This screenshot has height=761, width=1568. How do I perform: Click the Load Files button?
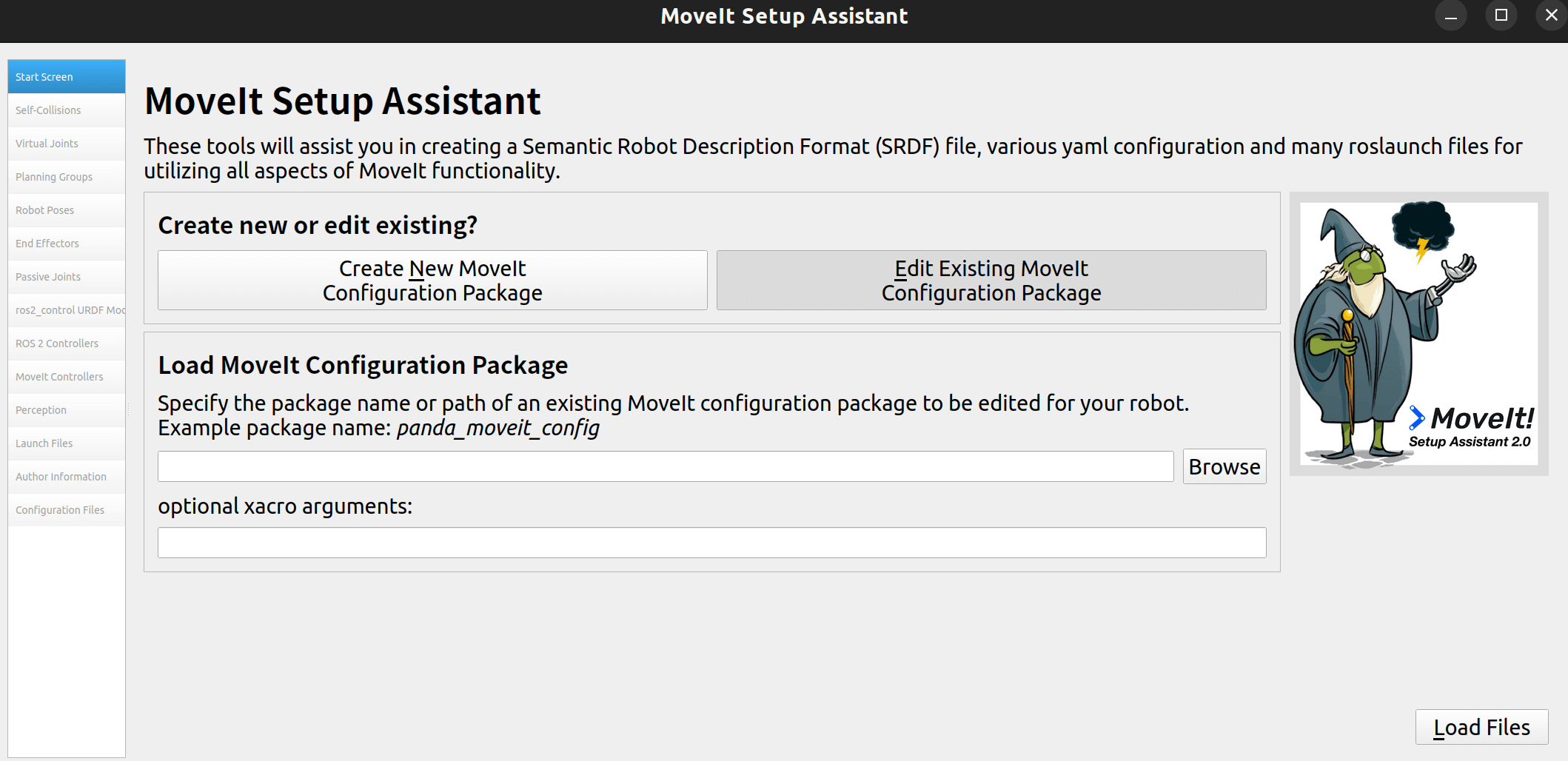click(1481, 727)
